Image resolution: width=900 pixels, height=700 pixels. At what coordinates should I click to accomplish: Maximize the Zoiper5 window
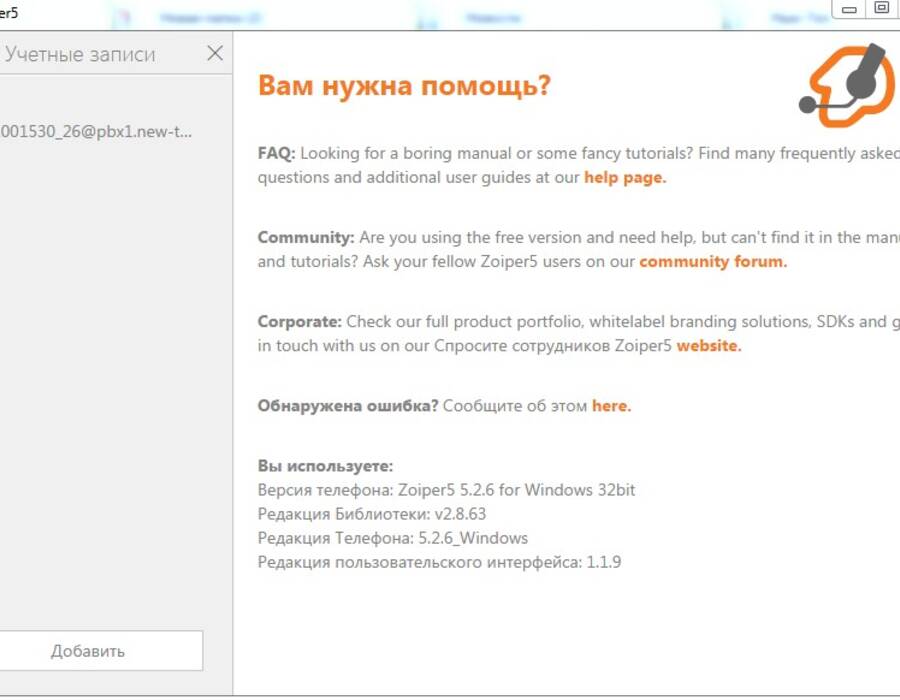882,8
